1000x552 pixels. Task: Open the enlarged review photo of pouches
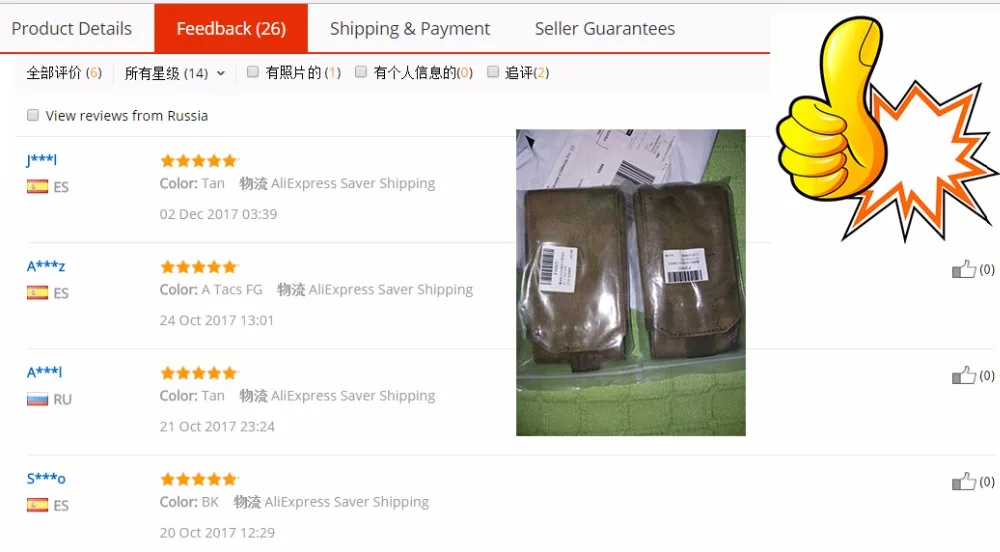[x=631, y=282]
